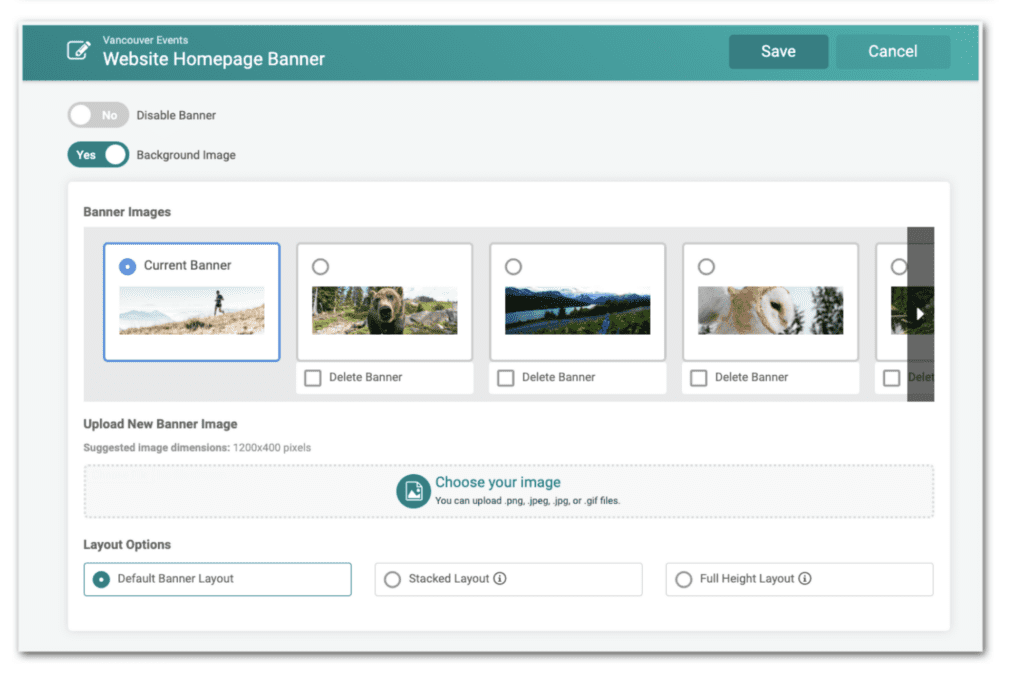Check Delete Banner under the owl image
This screenshot has height=685, width=1024.
click(699, 378)
